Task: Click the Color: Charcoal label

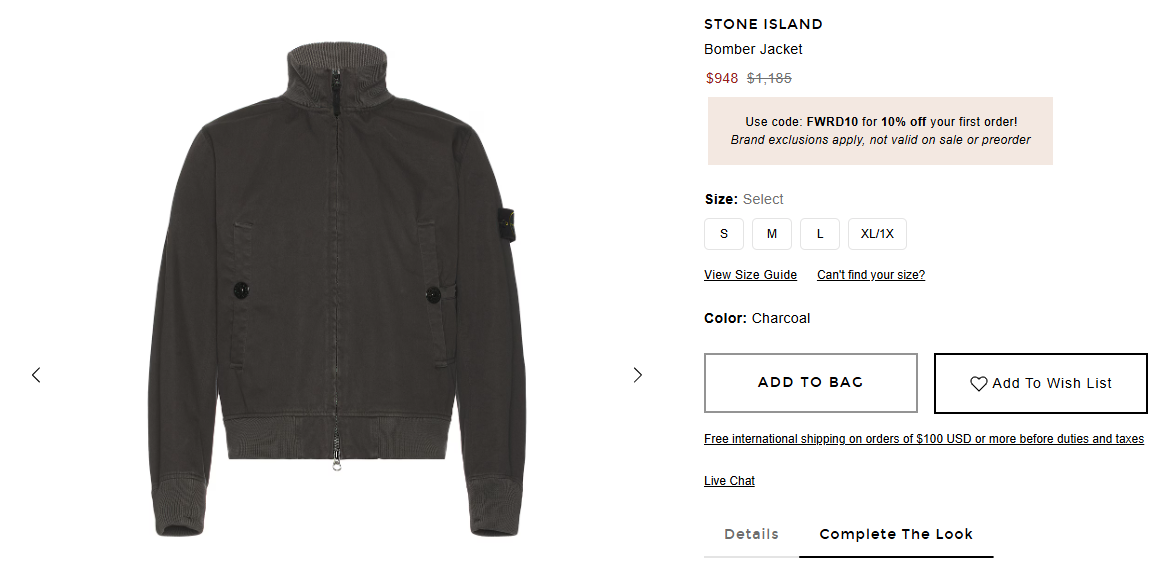Action: tap(757, 318)
